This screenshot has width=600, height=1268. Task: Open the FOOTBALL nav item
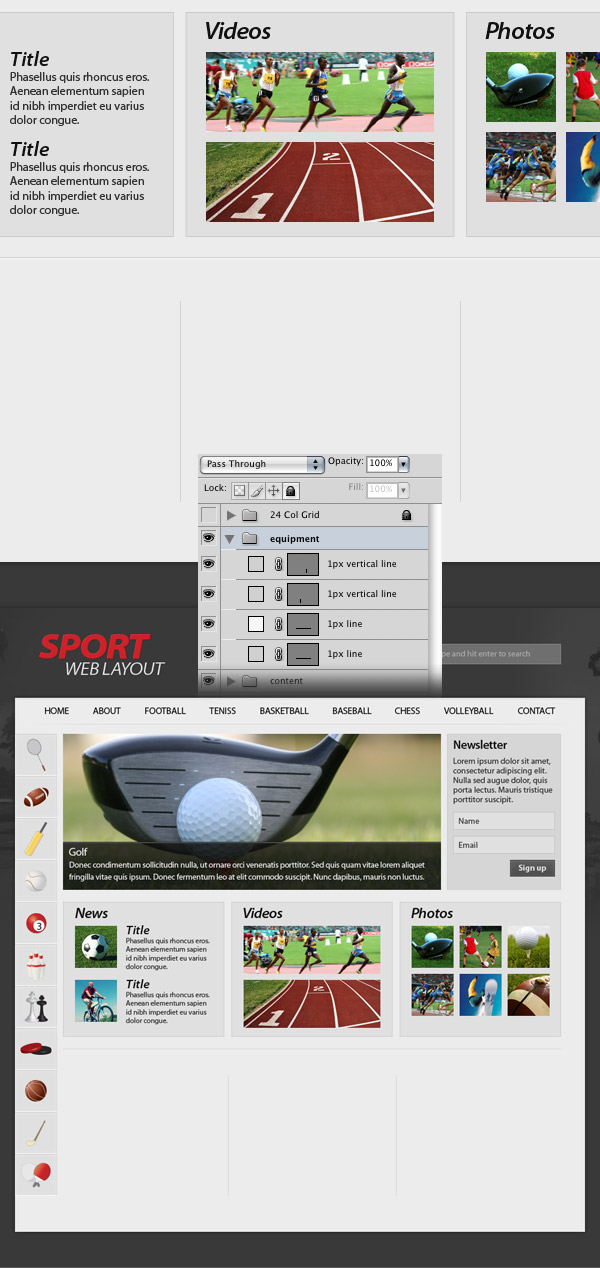[x=165, y=711]
